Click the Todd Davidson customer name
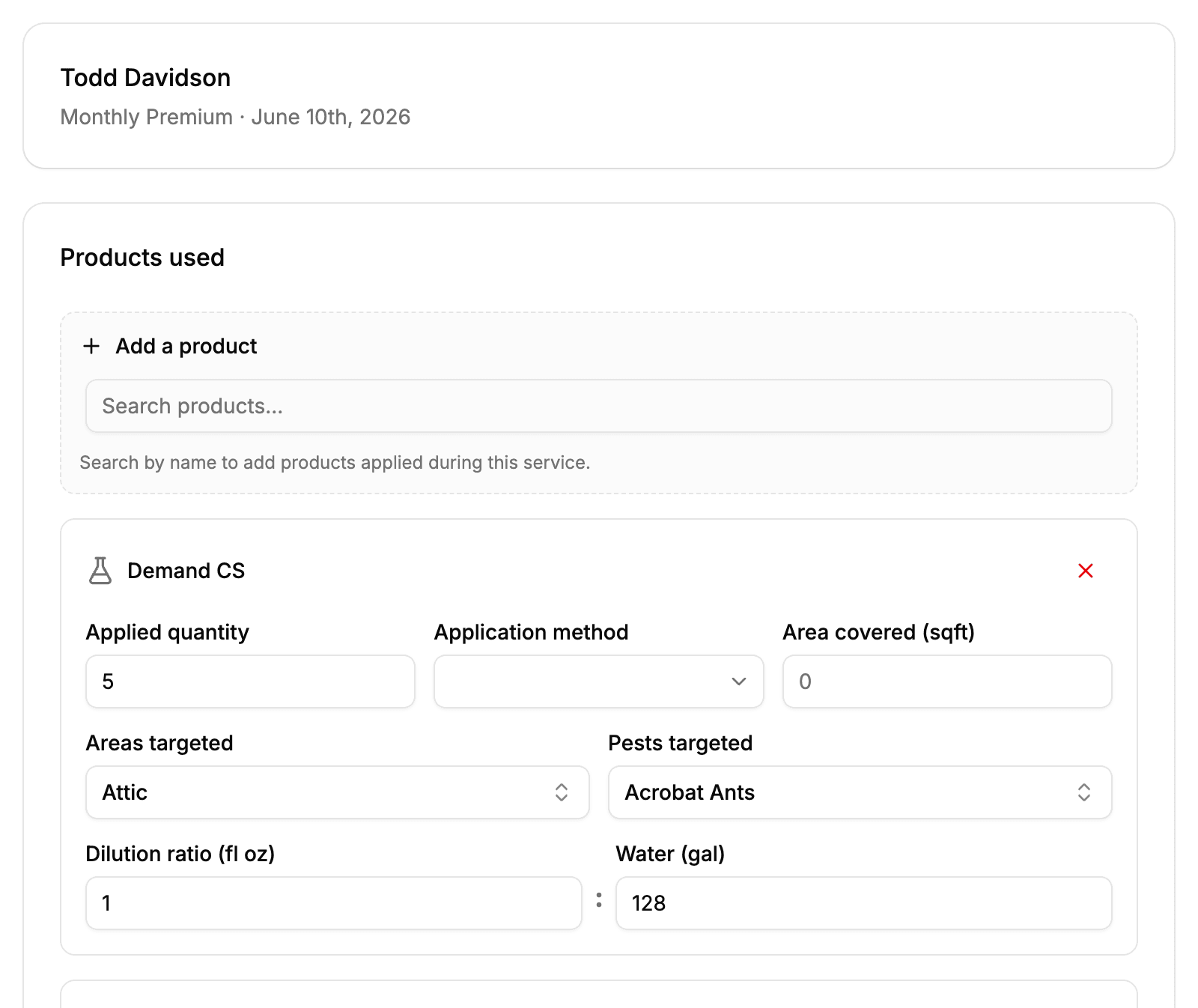 (145, 78)
